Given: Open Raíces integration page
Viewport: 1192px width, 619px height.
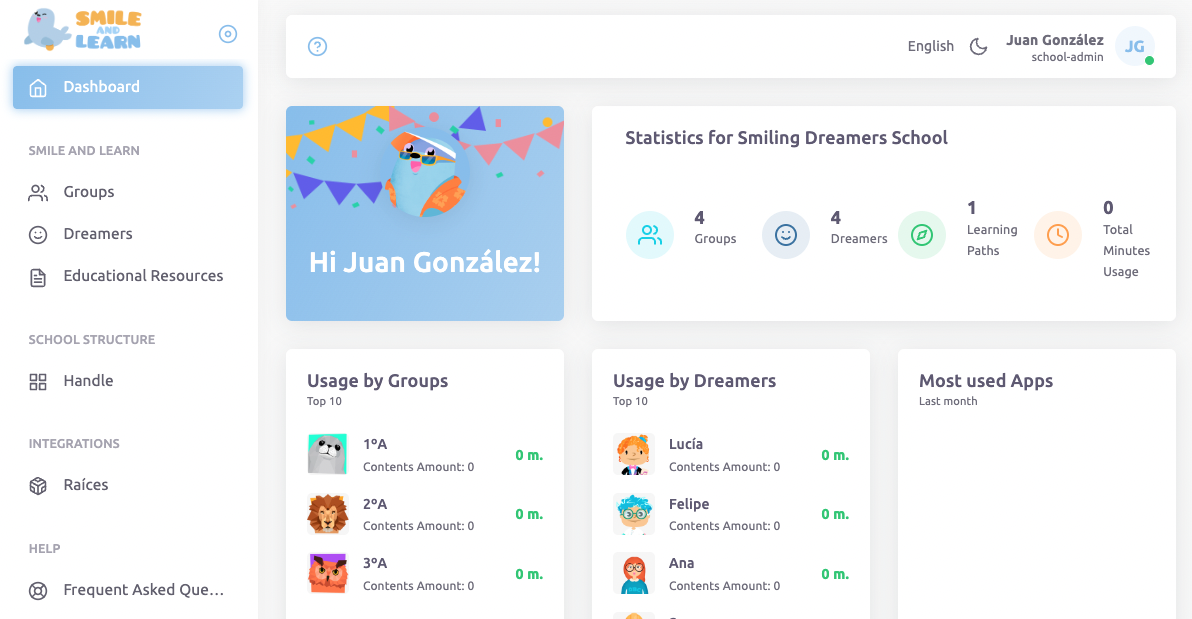Looking at the screenshot, I should click(86, 485).
